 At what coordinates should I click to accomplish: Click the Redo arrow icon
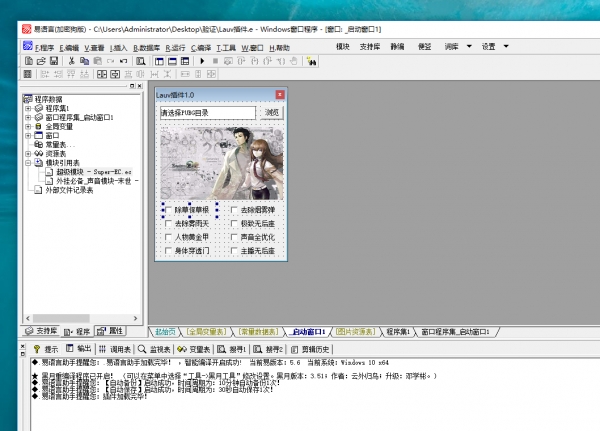[x=111, y=61]
